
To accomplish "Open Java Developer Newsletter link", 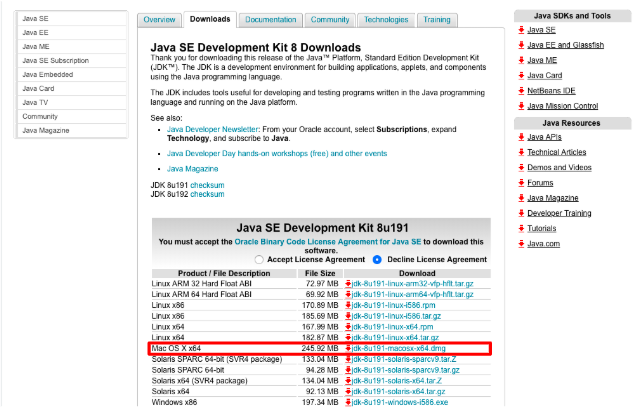I will [x=212, y=129].
